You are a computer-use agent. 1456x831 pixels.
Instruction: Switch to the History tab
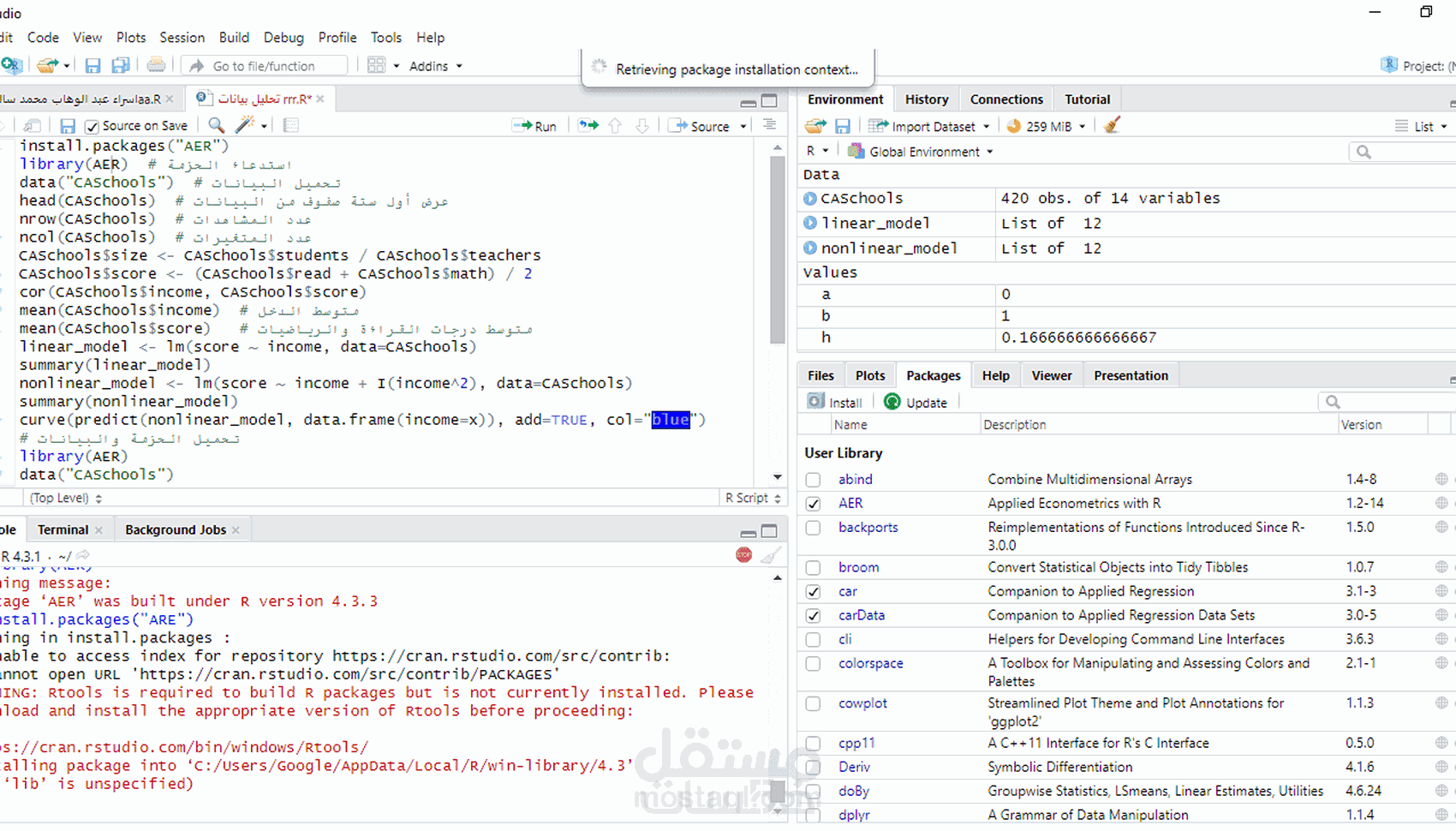[927, 99]
